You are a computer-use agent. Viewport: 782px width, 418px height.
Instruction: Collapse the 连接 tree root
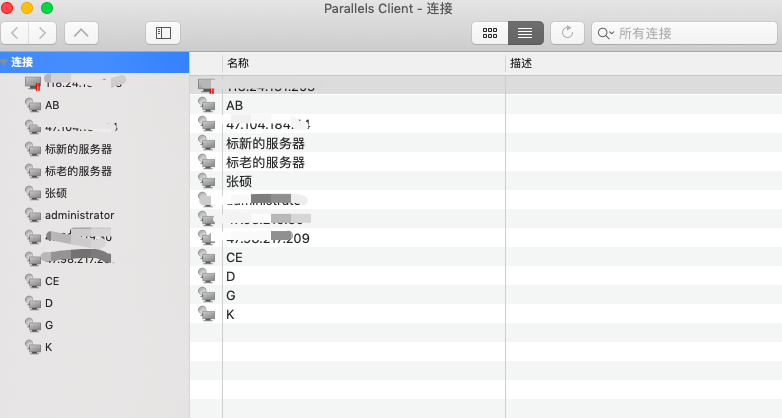coord(4,62)
